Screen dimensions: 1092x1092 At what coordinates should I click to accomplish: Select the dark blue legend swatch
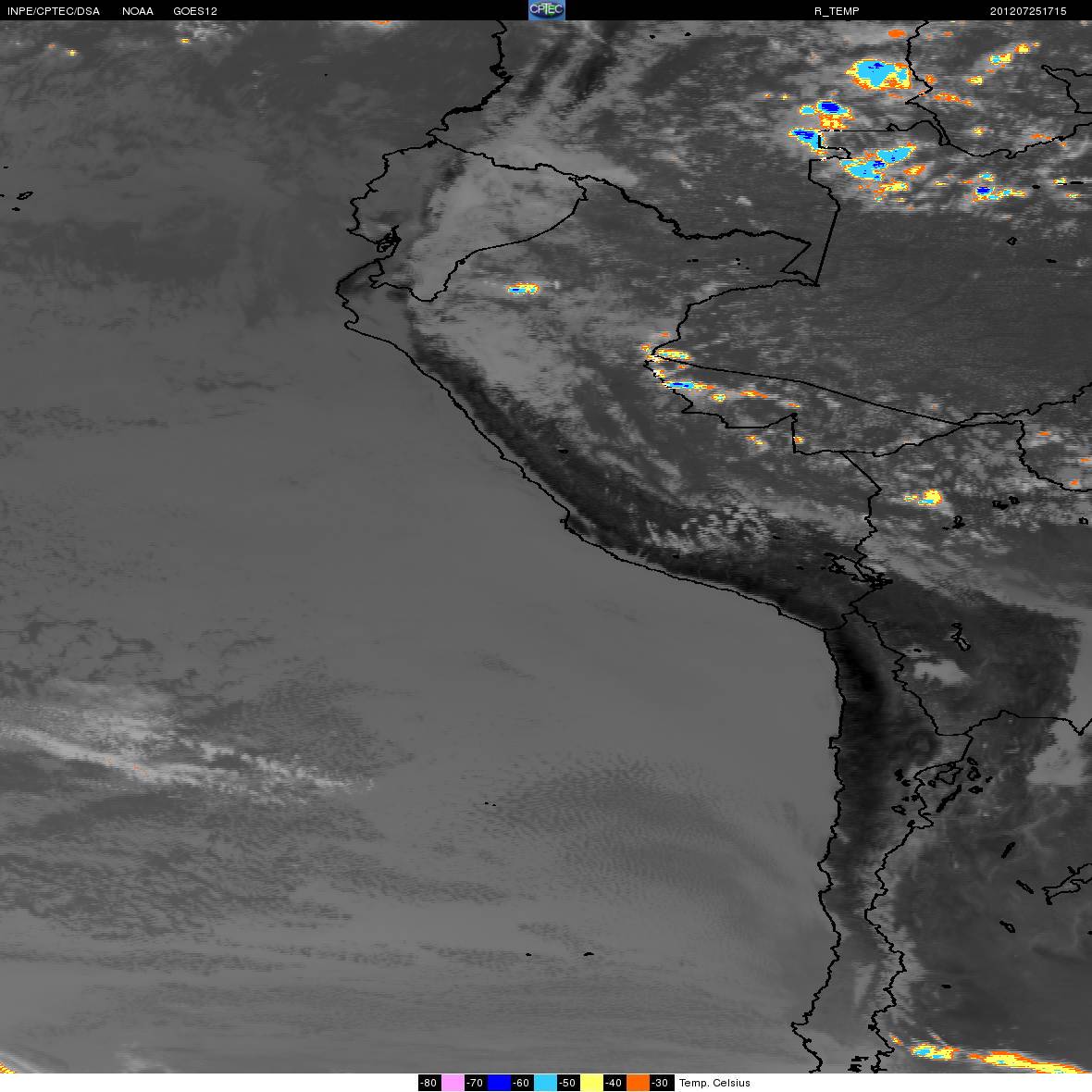[x=499, y=1083]
